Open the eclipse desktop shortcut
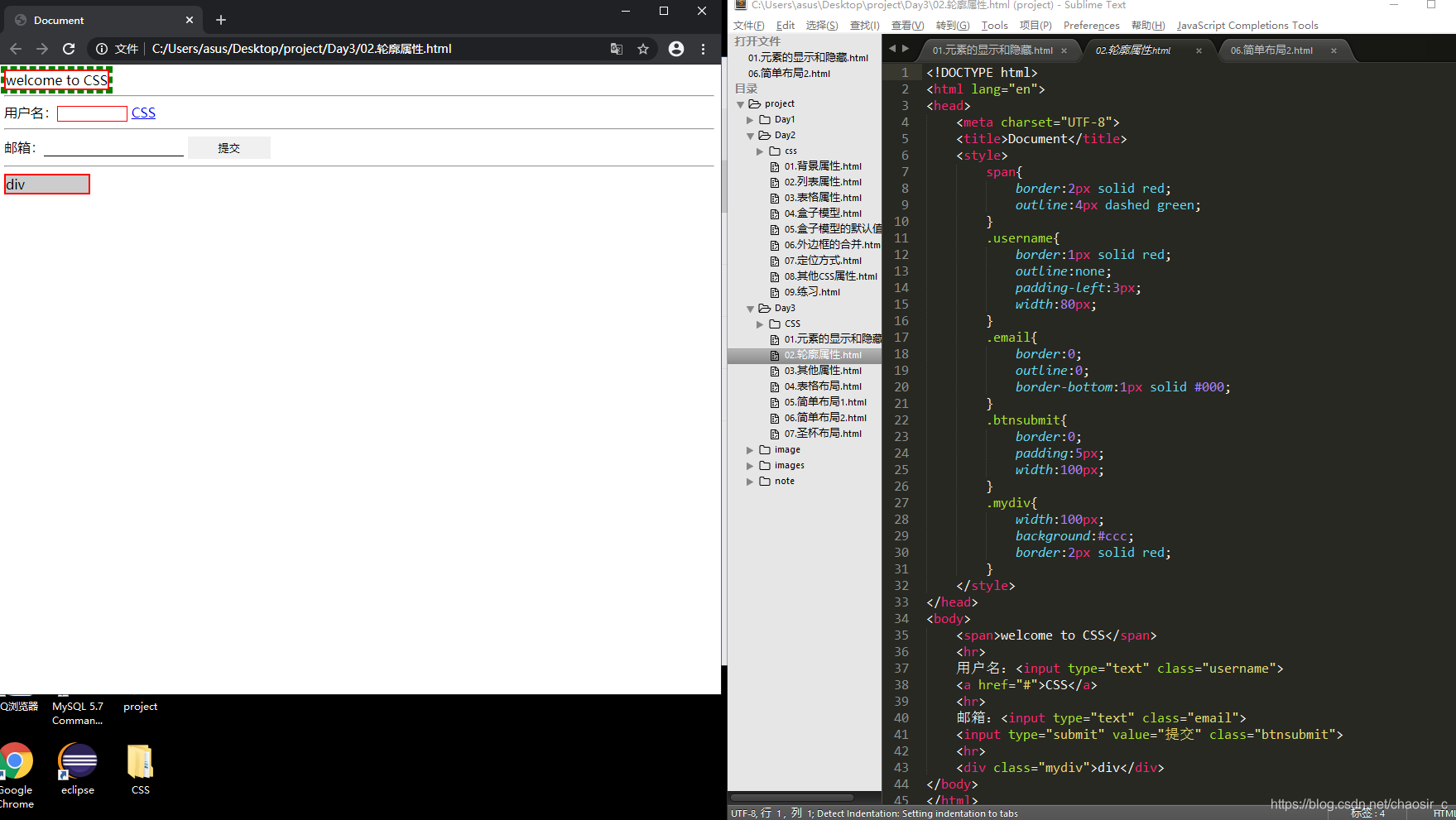1456x820 pixels. pyautogui.click(x=78, y=770)
